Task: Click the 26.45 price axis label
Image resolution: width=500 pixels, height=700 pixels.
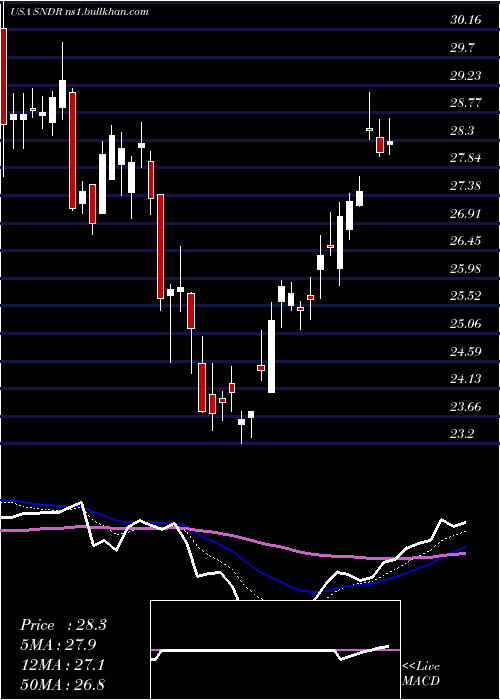Action: click(466, 241)
